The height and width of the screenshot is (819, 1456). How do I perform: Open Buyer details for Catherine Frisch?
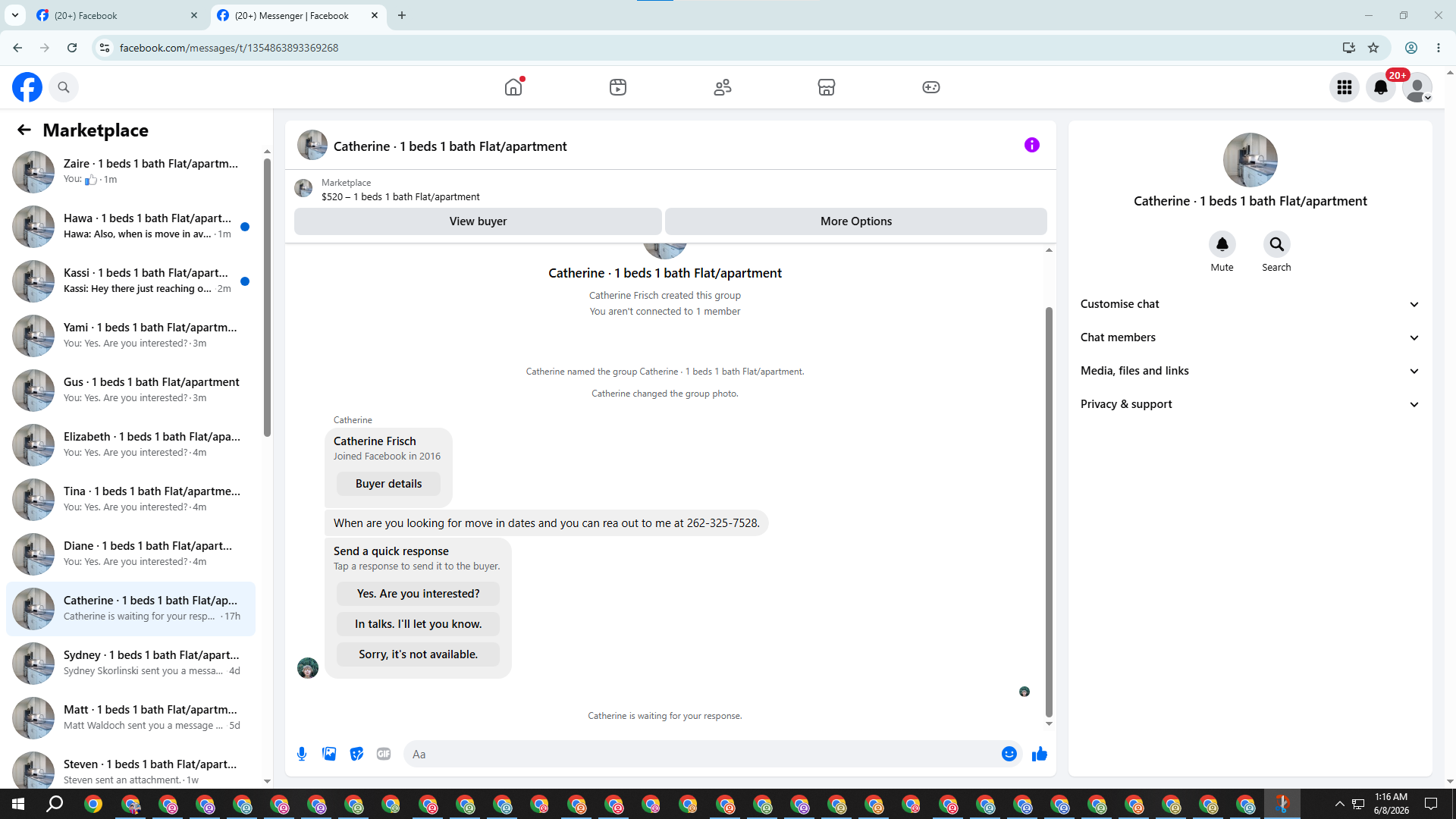coord(388,484)
